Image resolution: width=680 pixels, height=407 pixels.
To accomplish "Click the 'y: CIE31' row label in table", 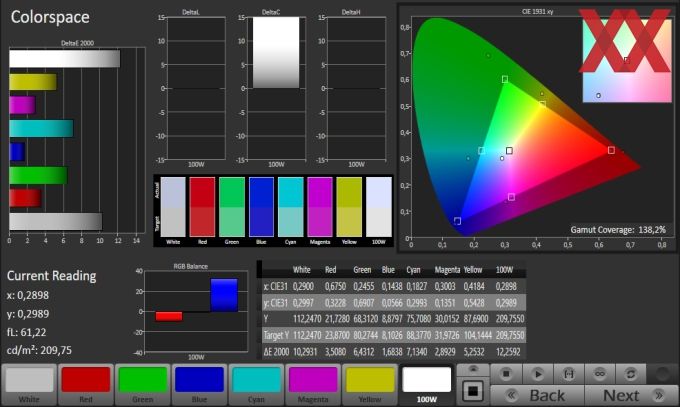I will [x=276, y=303].
